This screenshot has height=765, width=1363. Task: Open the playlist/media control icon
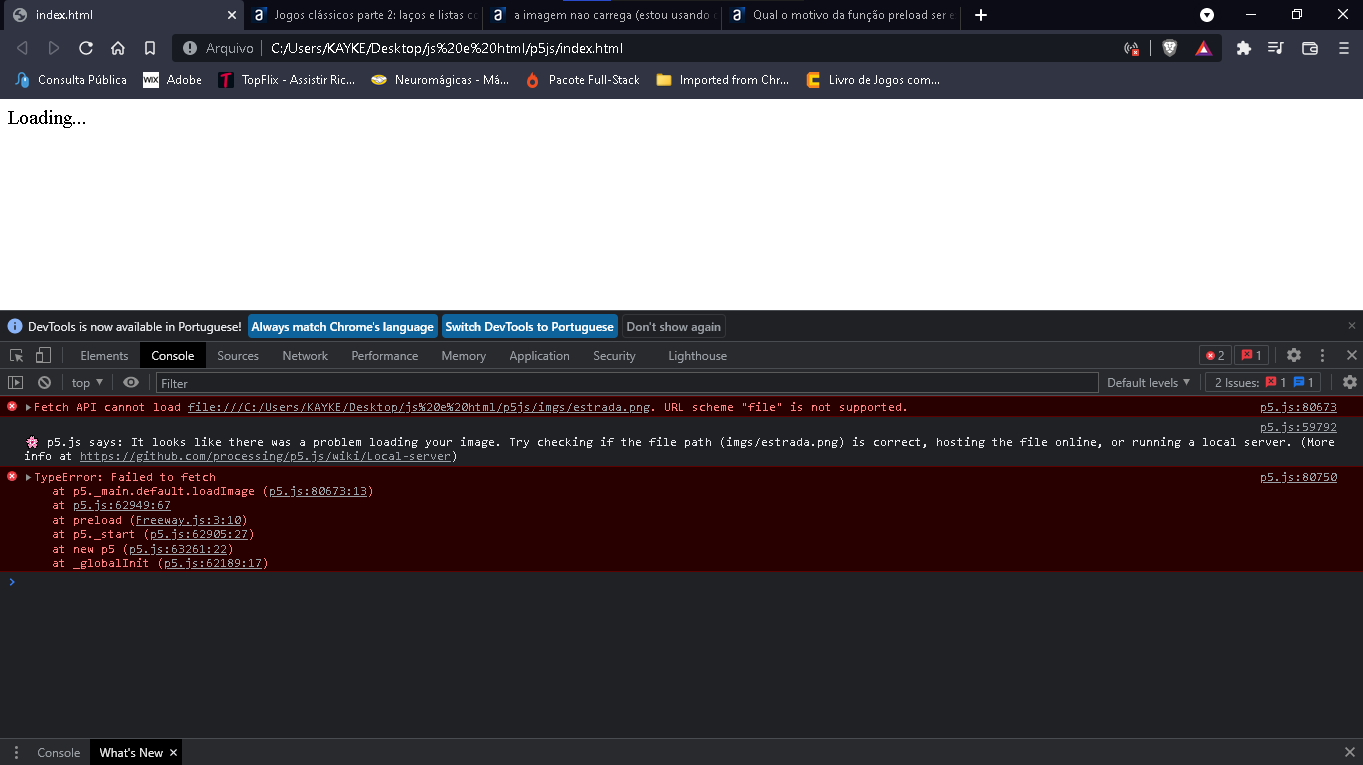(1275, 48)
